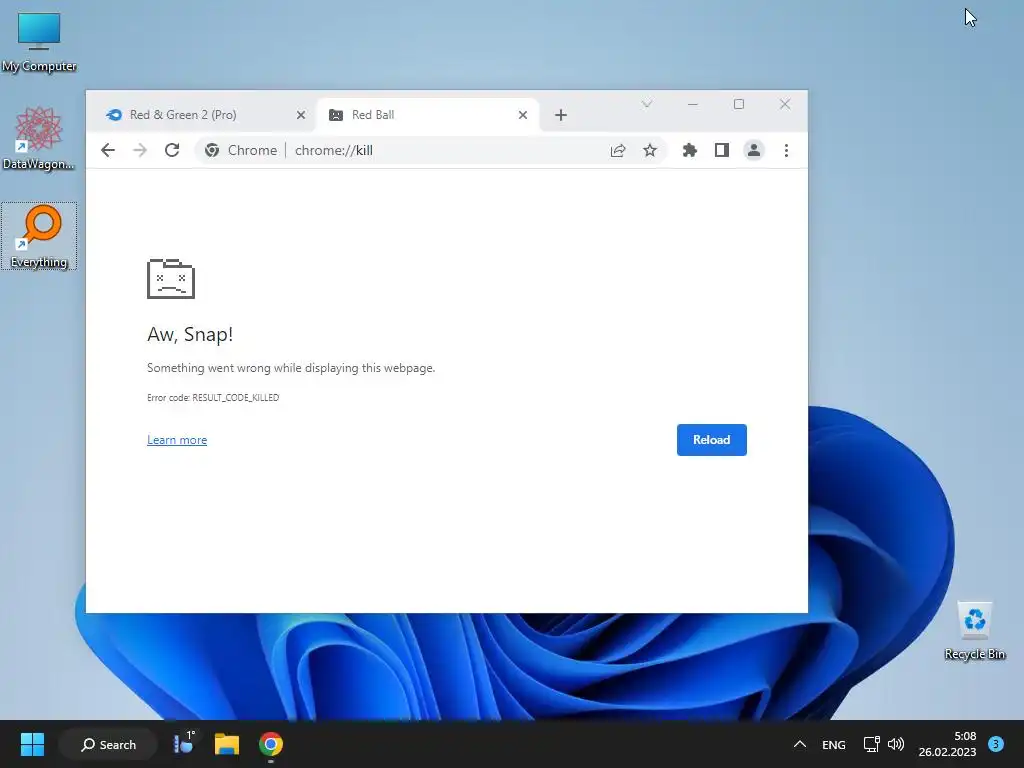Click the forward navigation arrow in Chrome
This screenshot has height=768, width=1024.
140,150
